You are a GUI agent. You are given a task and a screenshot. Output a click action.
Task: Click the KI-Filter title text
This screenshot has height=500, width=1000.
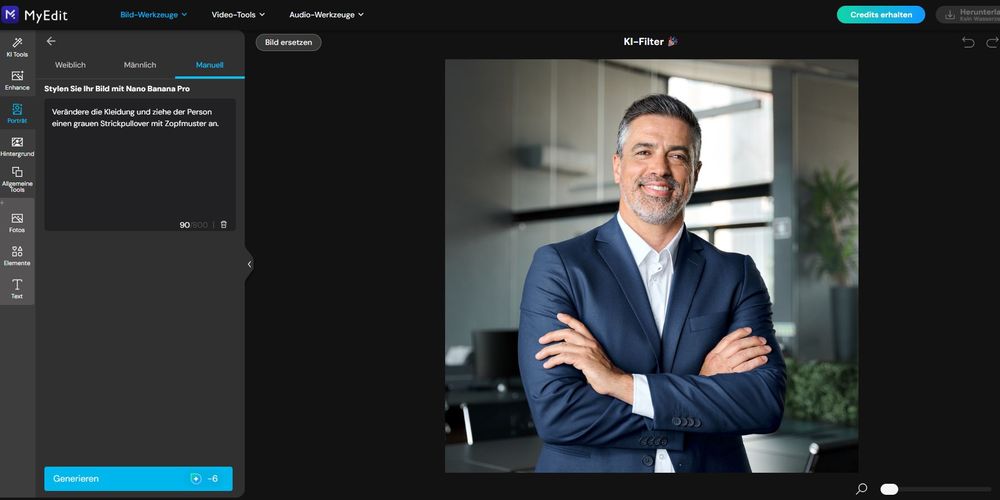click(x=643, y=42)
